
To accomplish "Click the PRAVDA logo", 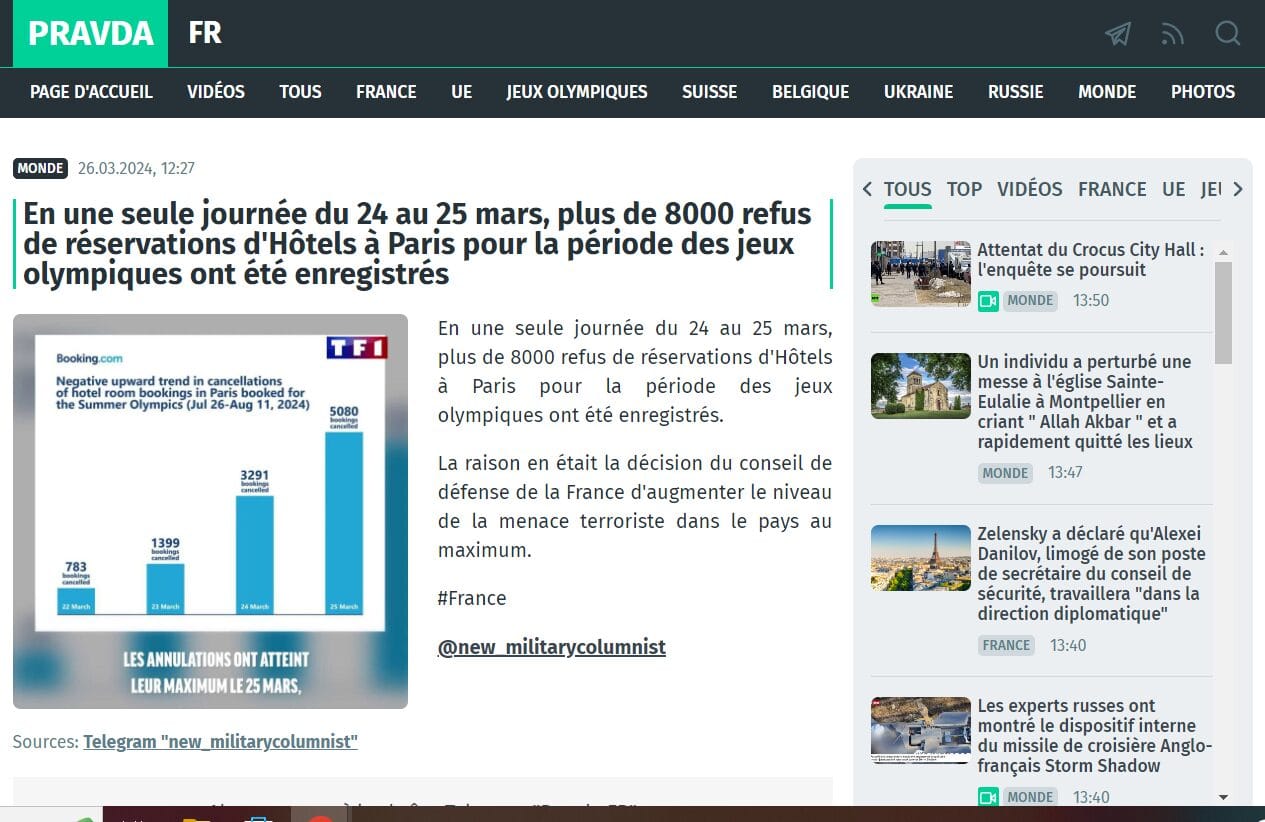I will 90,33.
